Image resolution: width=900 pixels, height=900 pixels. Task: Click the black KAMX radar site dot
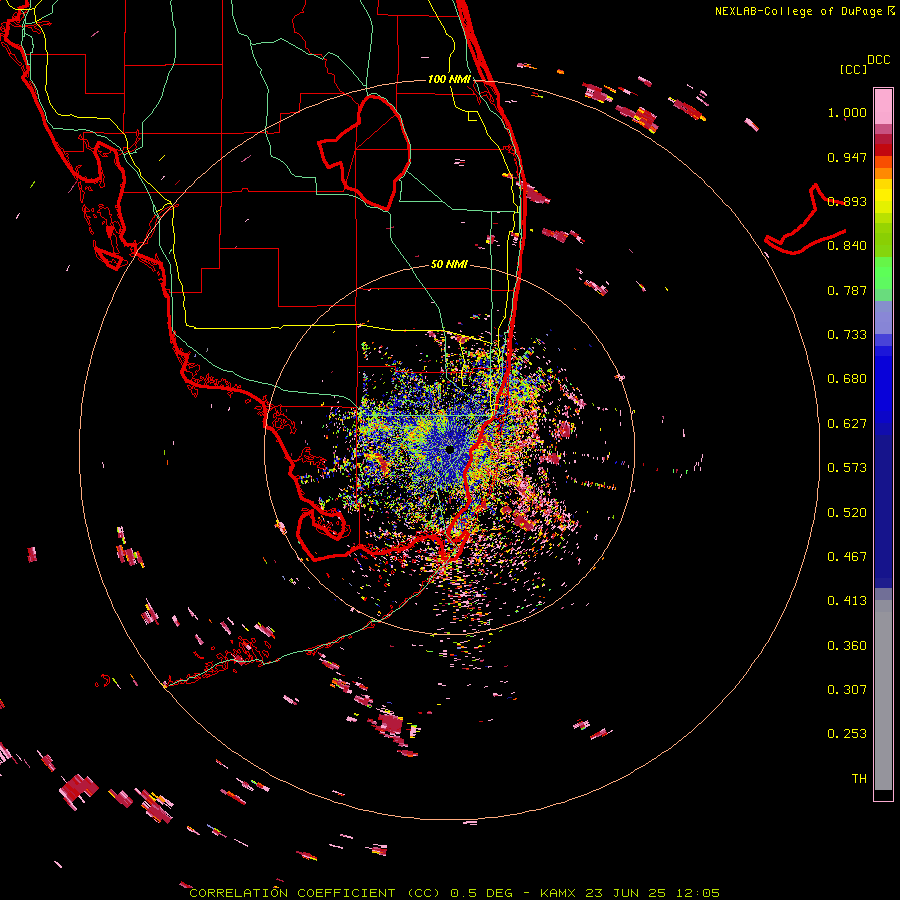[x=450, y=449]
